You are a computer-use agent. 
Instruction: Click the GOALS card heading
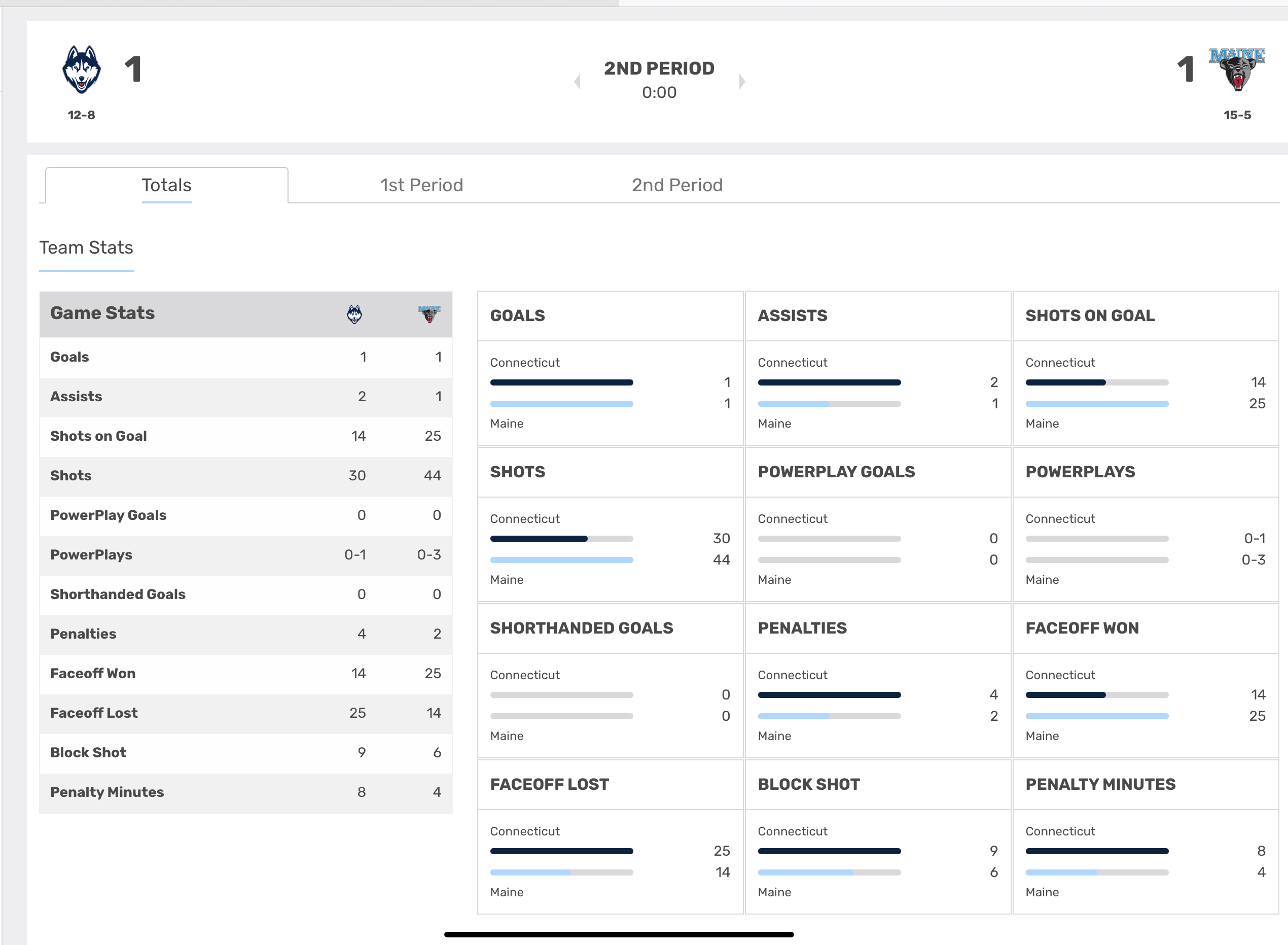[x=517, y=316]
